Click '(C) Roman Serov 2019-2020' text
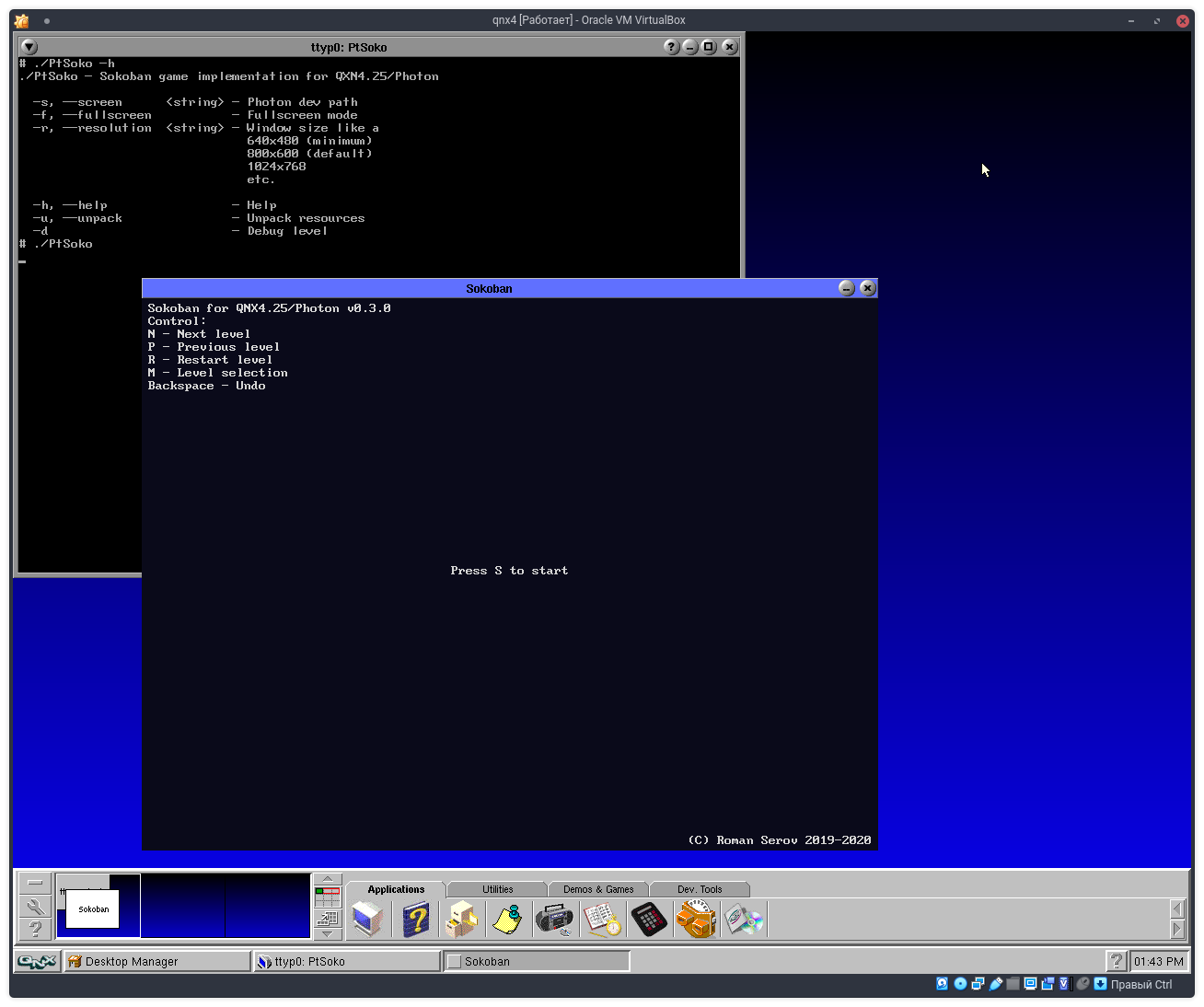Screen dimensions: 1204x1007 coord(780,840)
